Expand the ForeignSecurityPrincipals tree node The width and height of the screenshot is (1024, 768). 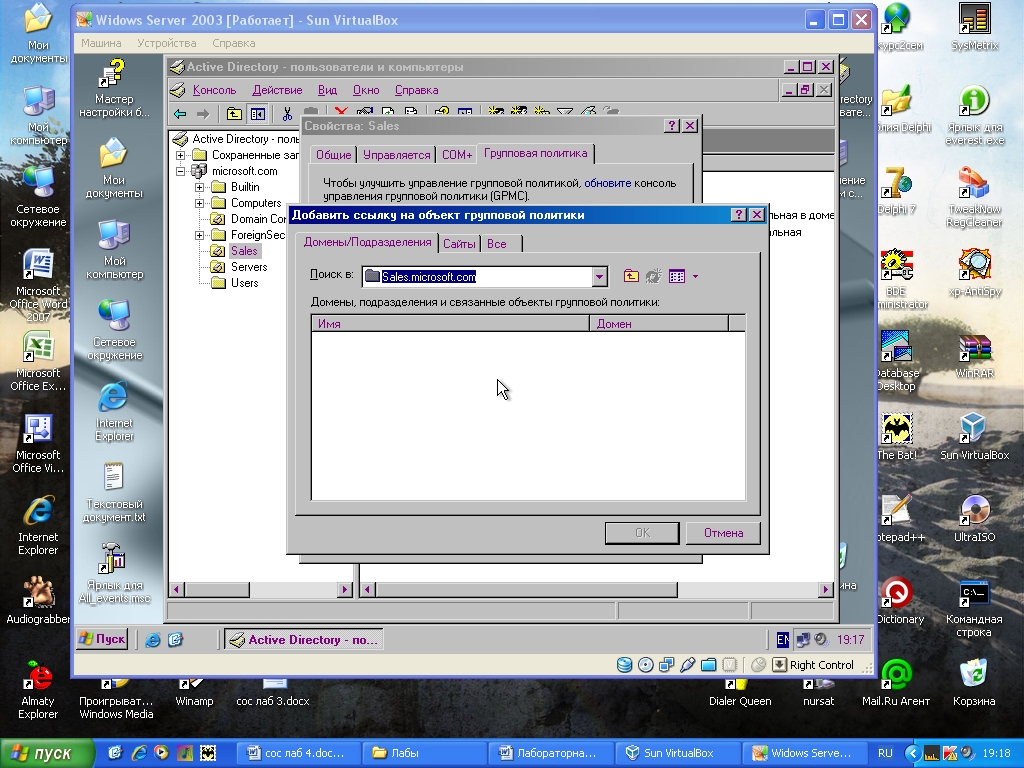(200, 235)
